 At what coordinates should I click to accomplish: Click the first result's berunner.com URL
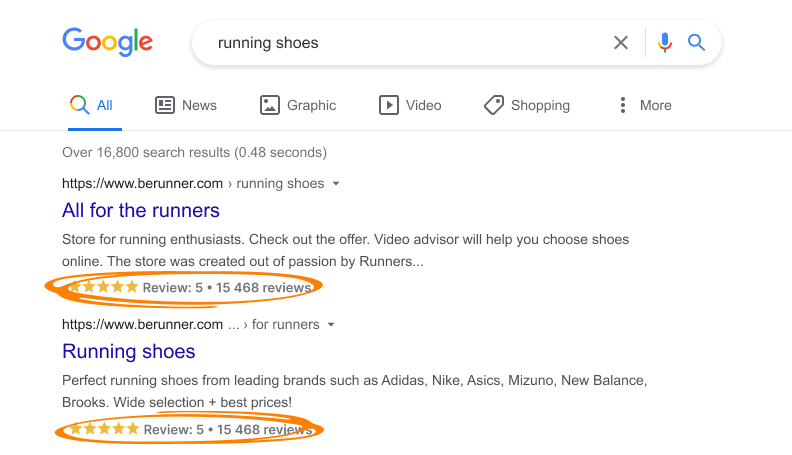click(x=142, y=184)
